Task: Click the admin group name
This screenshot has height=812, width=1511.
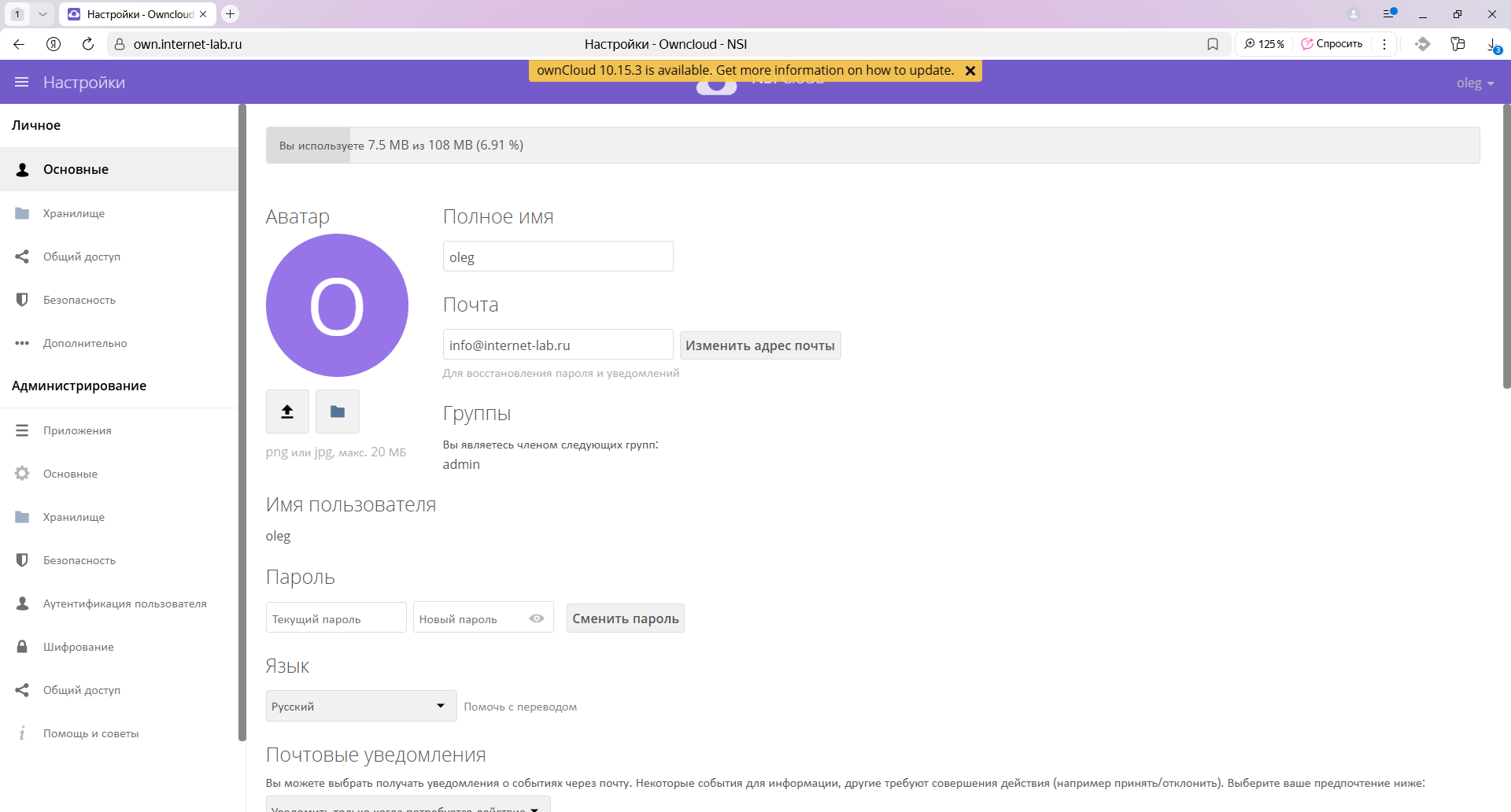Action: [461, 464]
